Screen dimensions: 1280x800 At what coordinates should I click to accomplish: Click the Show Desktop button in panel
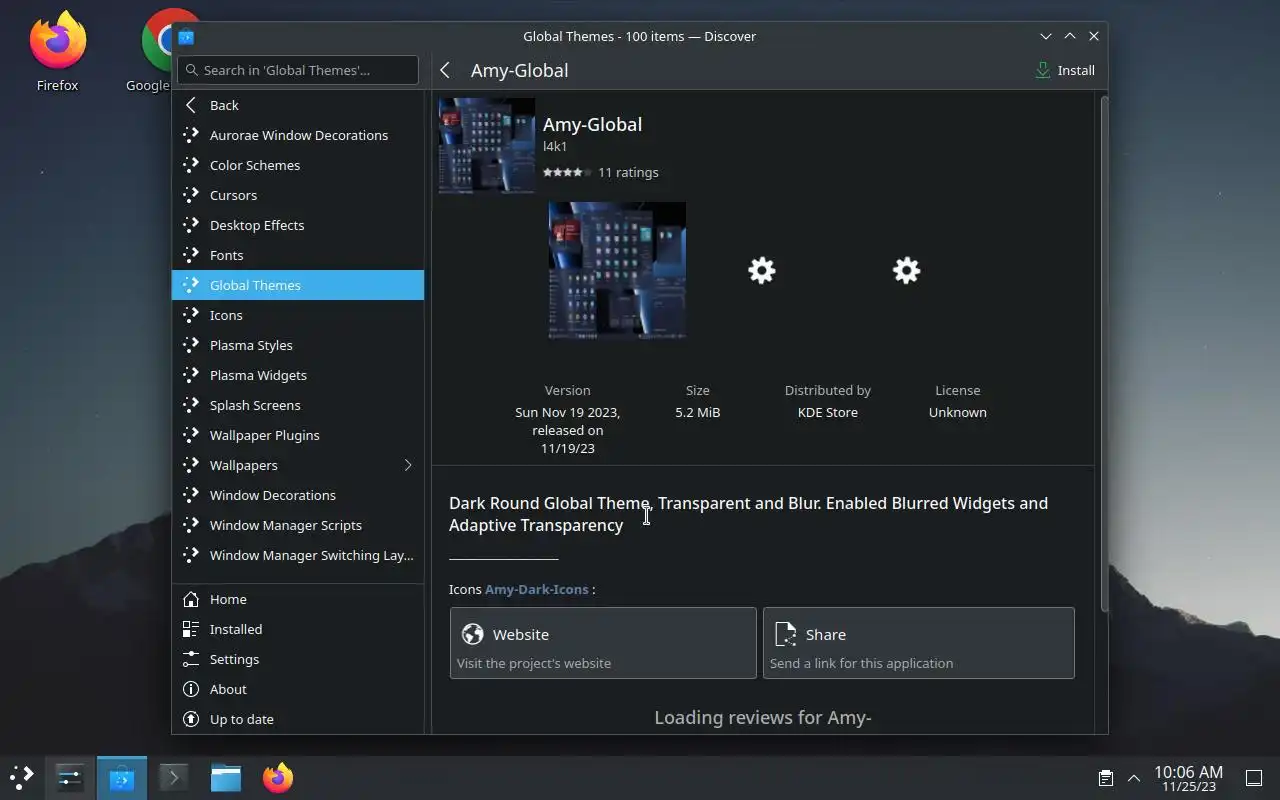coord(1254,778)
